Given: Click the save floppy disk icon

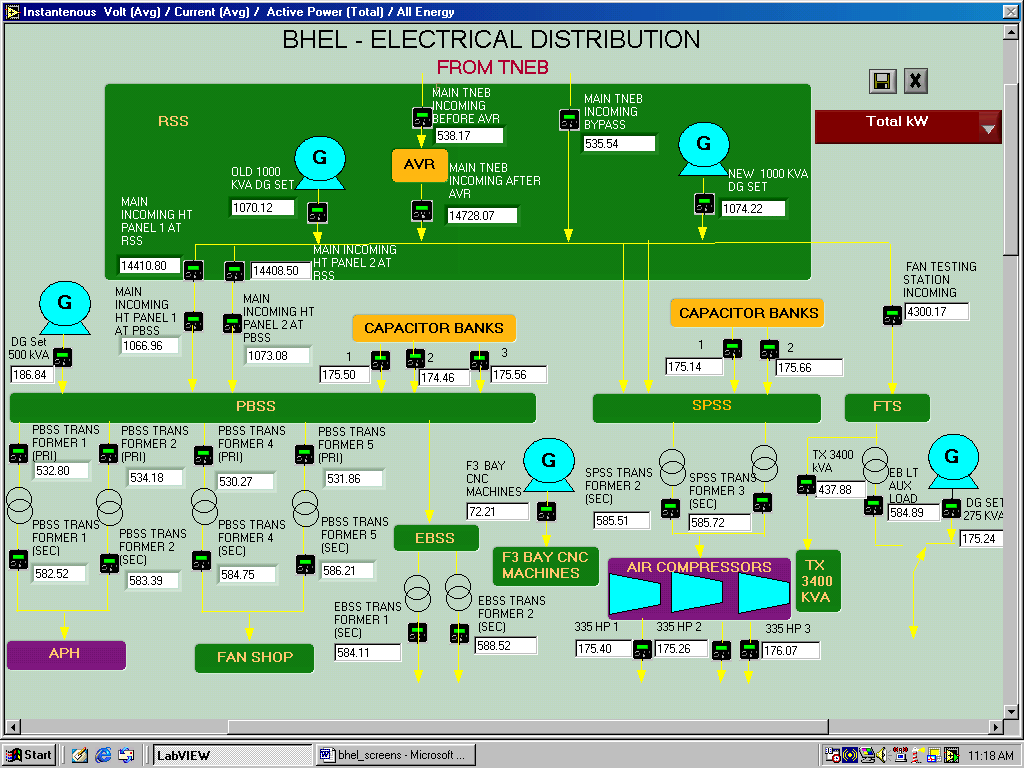Looking at the screenshot, I should (x=882, y=81).
